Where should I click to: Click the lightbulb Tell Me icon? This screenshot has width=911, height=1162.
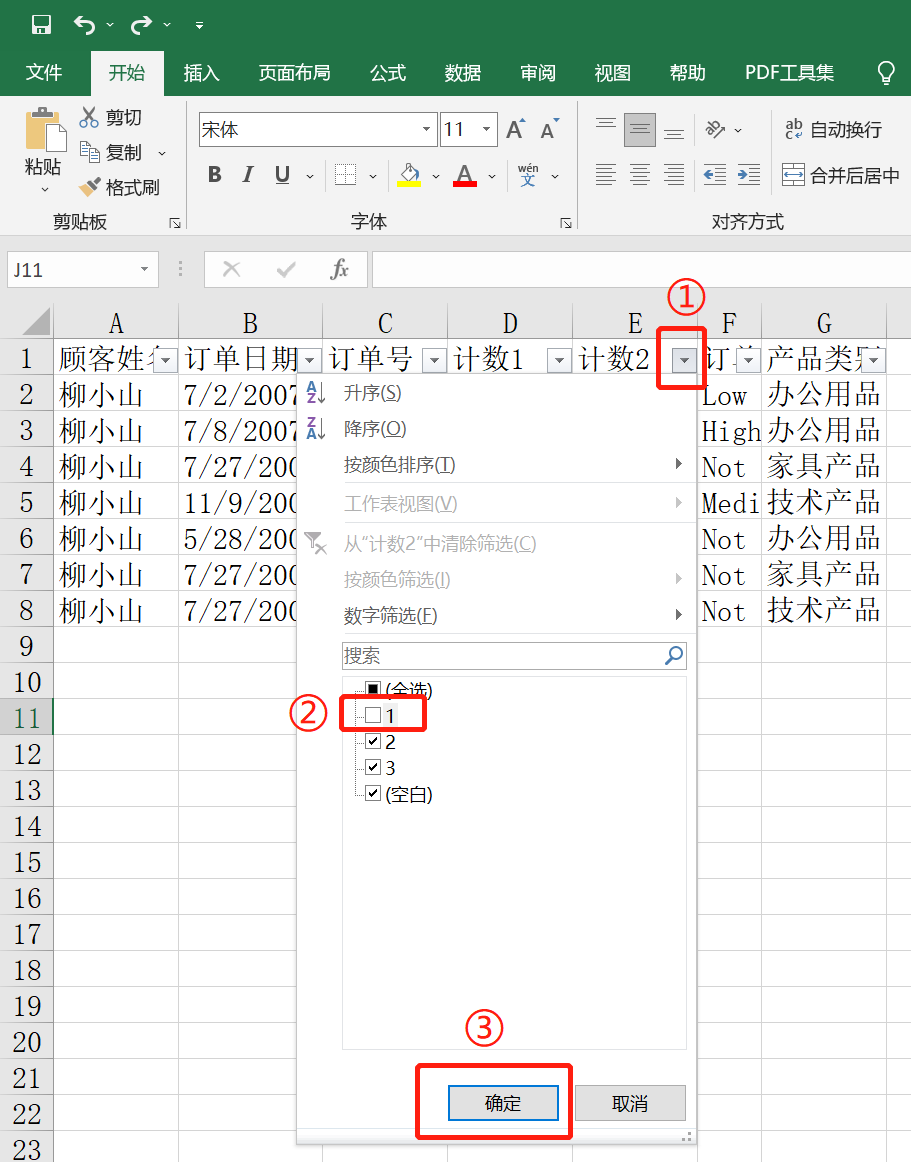click(886, 73)
